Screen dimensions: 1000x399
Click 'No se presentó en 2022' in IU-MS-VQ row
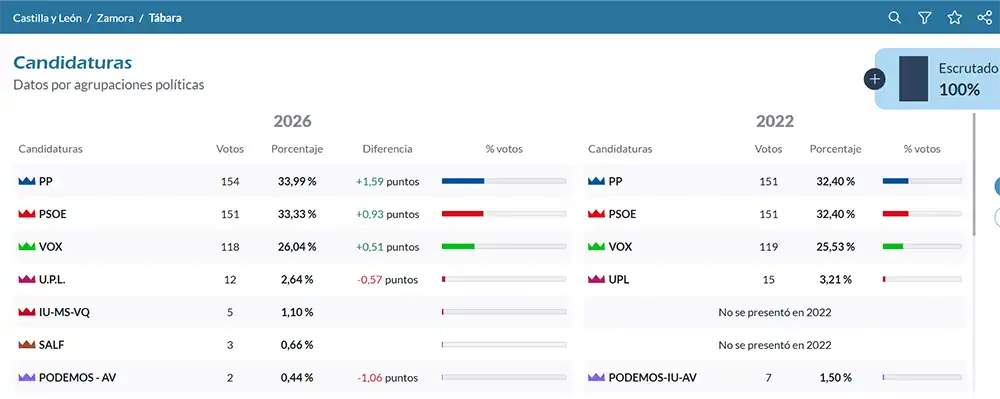[775, 312]
